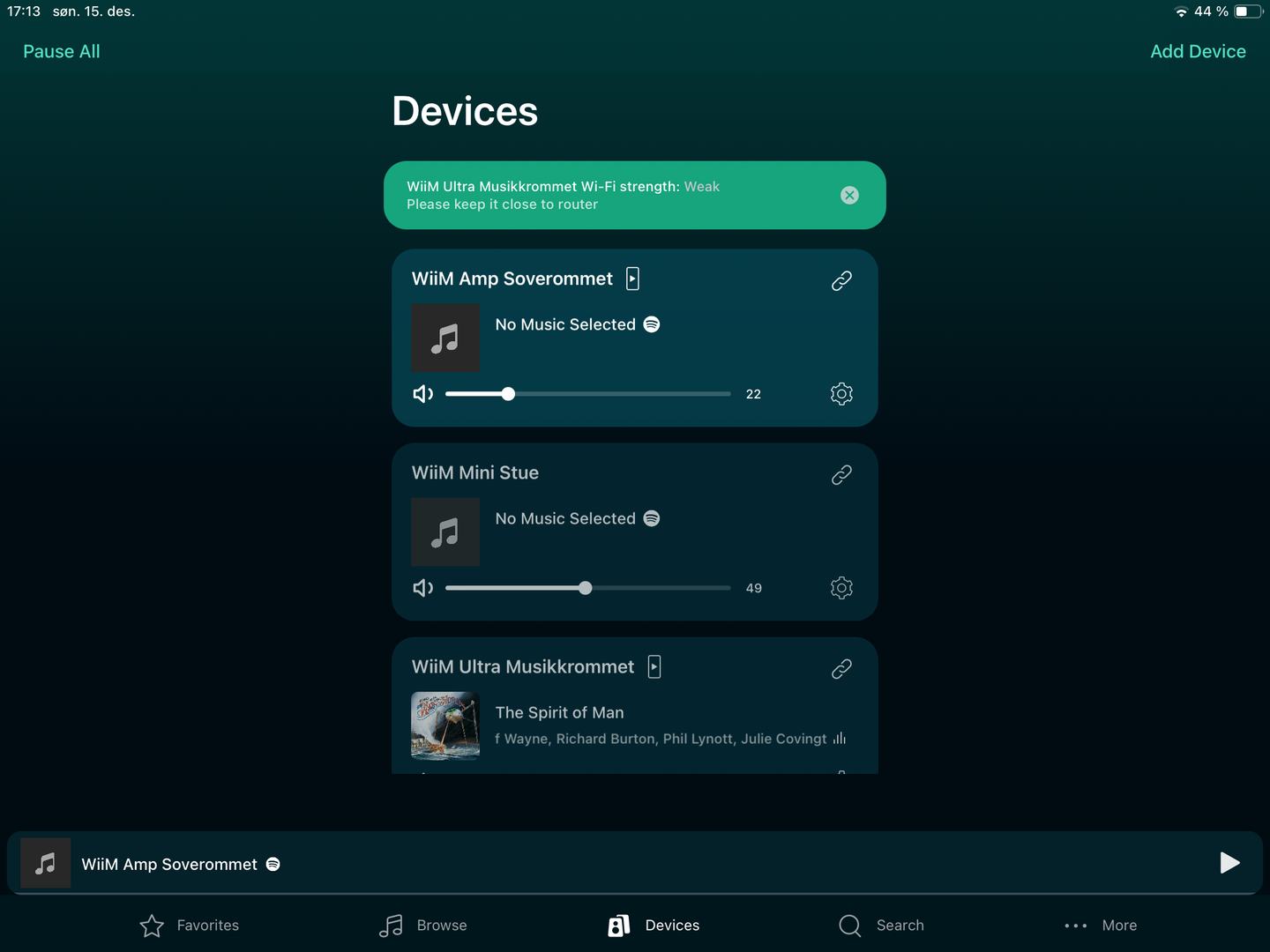Open link/group icon for WiiM Ultra Musikkrommet

(841, 669)
